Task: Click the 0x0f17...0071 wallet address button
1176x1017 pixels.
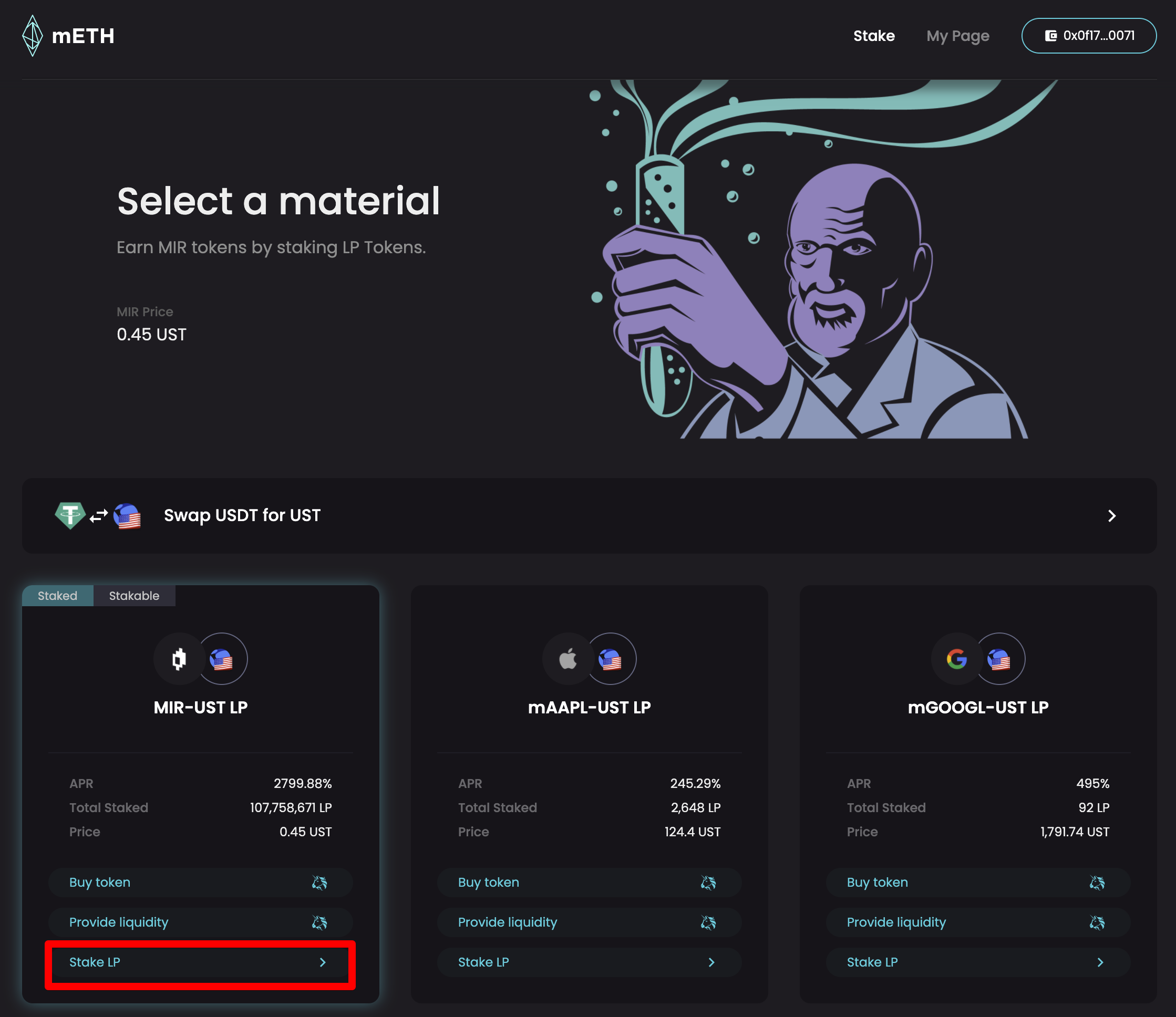Action: 1098,36
